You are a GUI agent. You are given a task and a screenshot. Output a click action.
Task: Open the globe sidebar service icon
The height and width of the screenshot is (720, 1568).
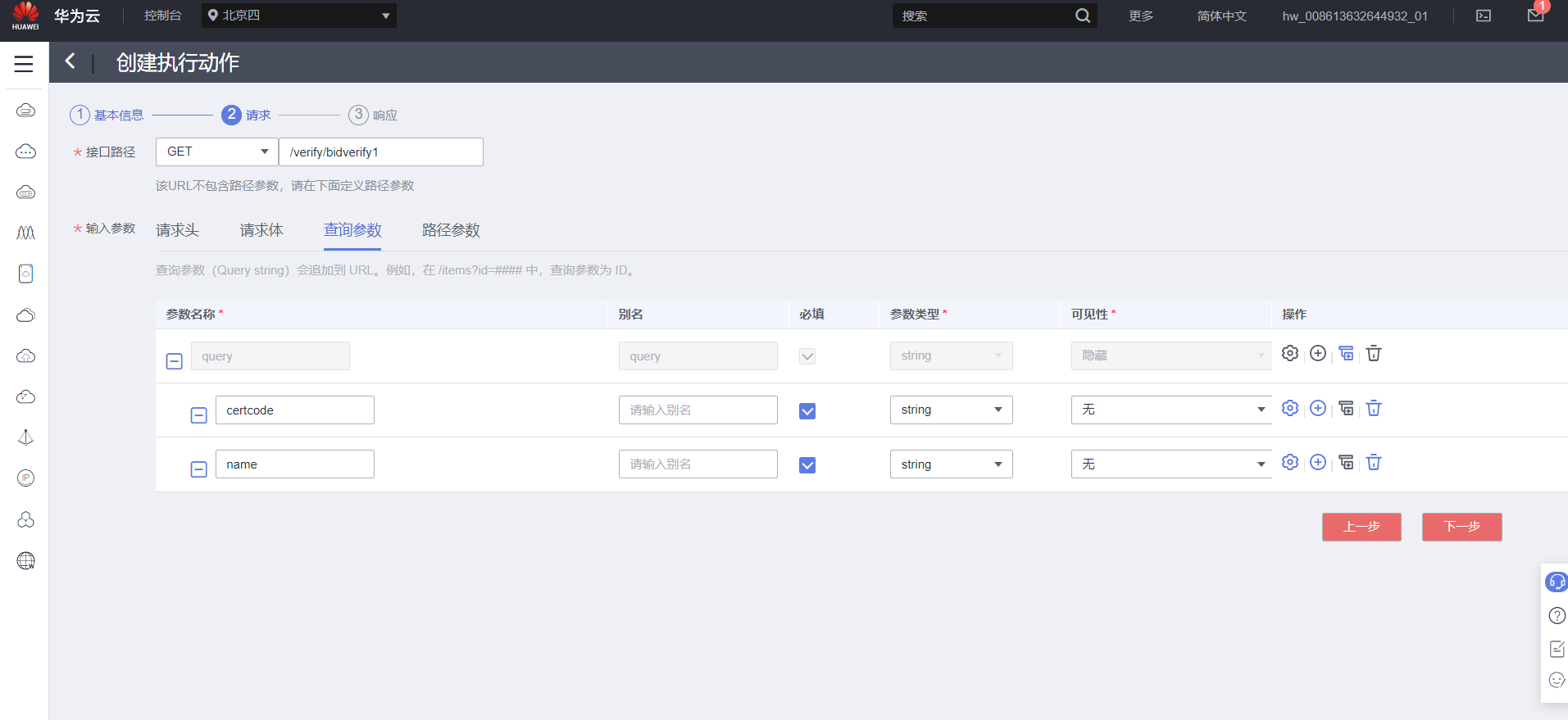point(25,560)
